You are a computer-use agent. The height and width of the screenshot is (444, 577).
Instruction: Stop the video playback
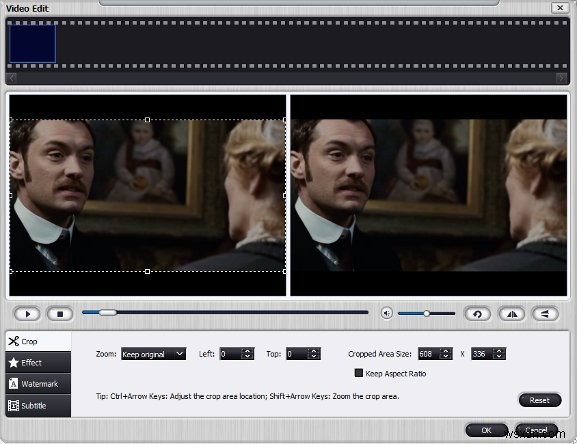tap(60, 314)
